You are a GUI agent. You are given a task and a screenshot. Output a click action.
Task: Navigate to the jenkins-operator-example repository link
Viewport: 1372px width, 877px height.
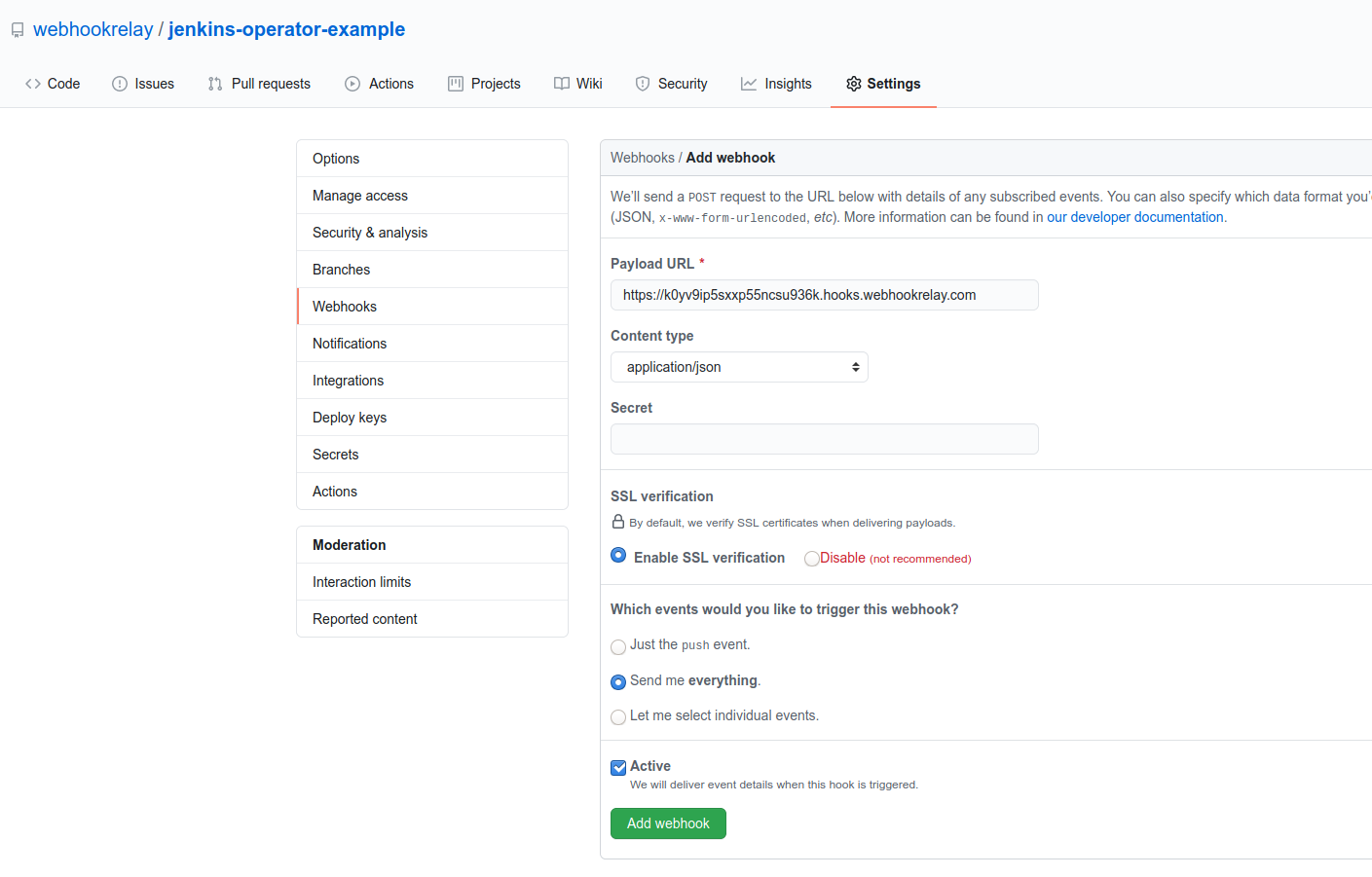286,29
